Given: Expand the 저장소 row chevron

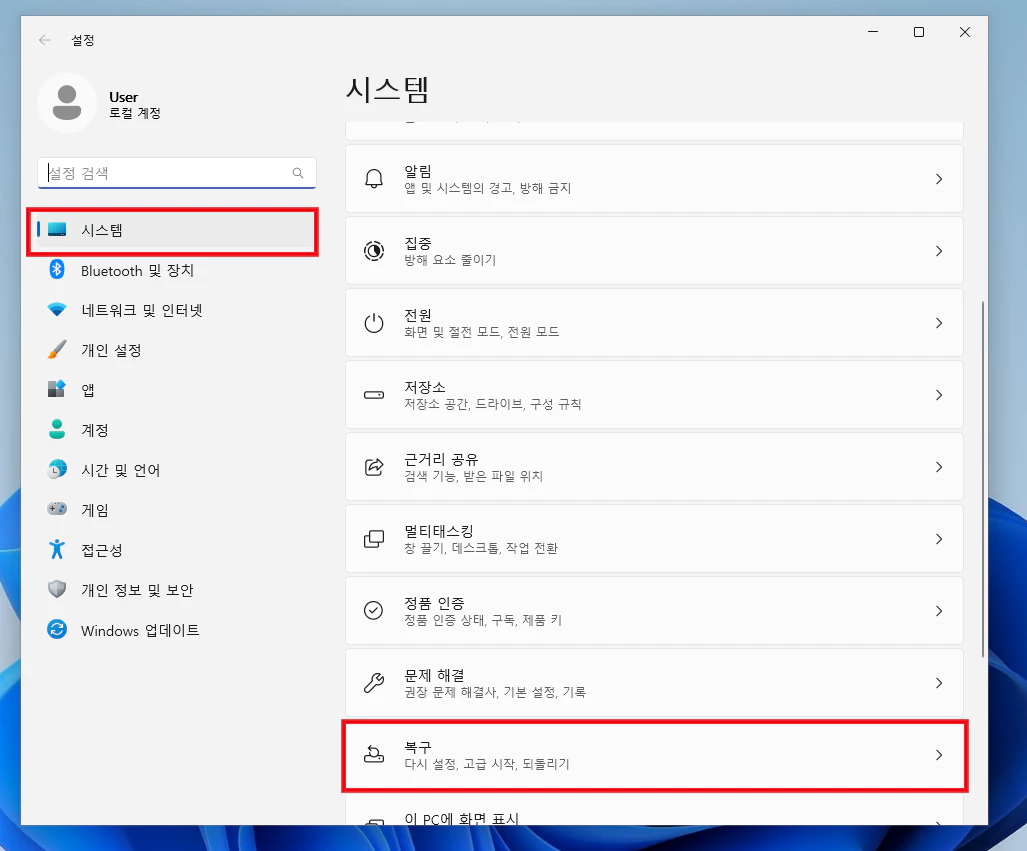Looking at the screenshot, I should (x=938, y=394).
